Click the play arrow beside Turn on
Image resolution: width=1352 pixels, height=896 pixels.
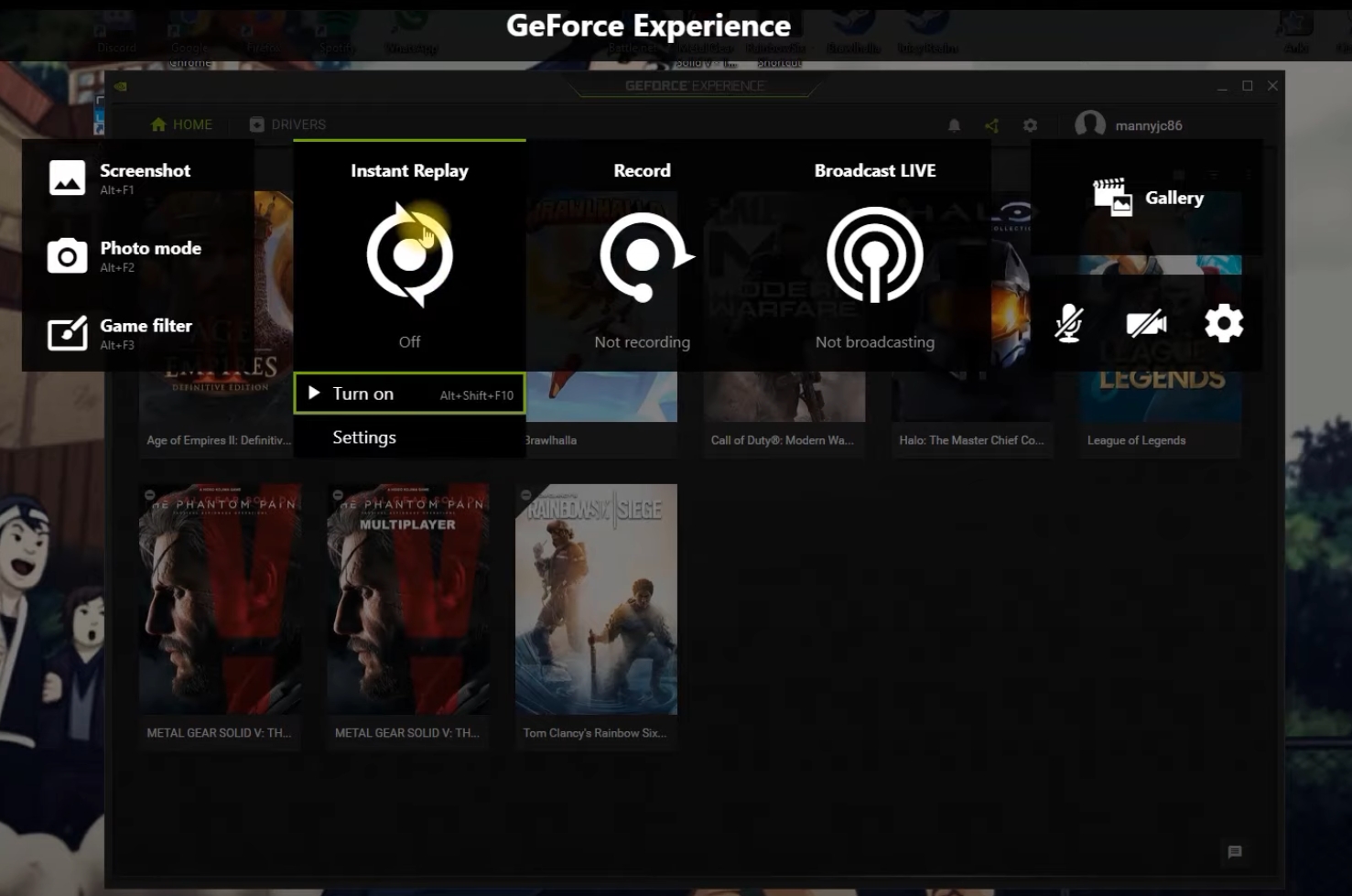click(x=314, y=393)
